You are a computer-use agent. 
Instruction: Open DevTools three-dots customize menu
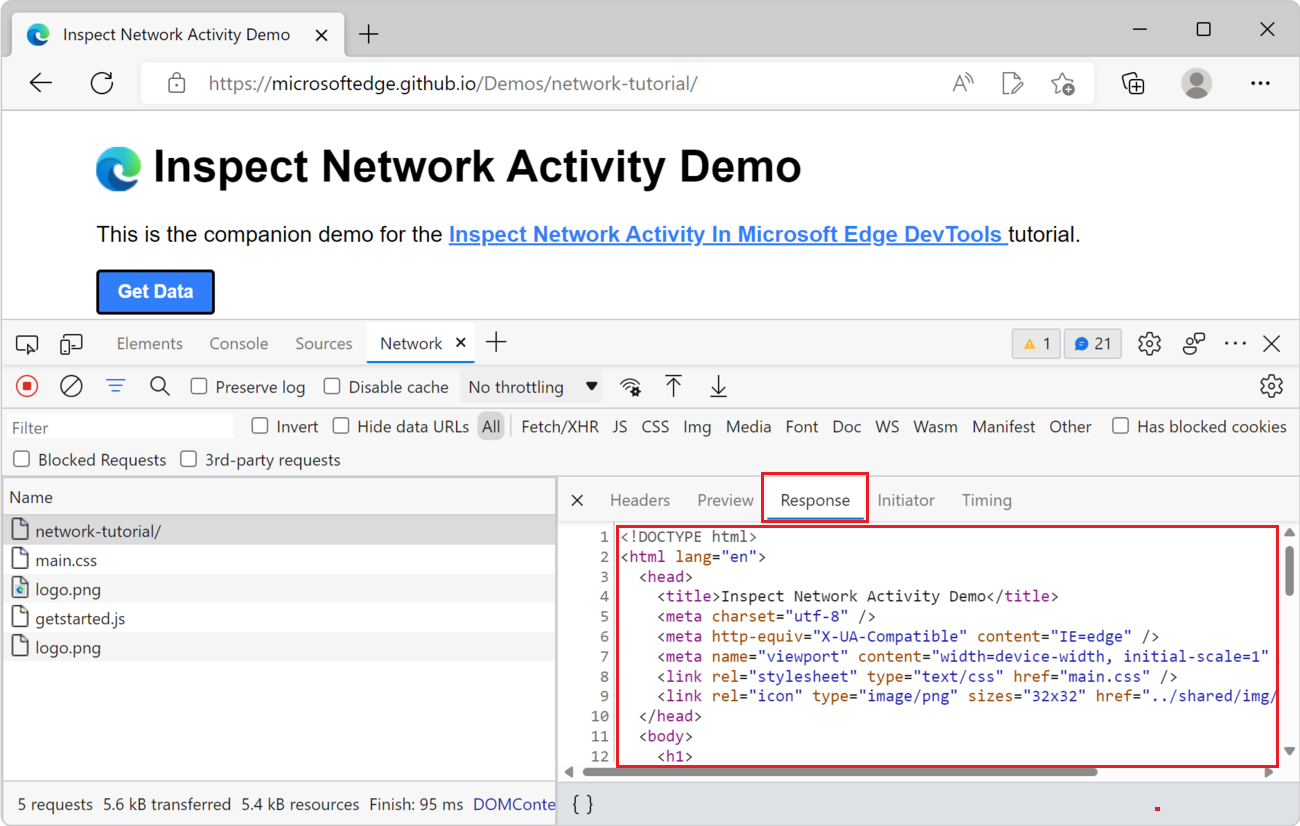[1235, 344]
